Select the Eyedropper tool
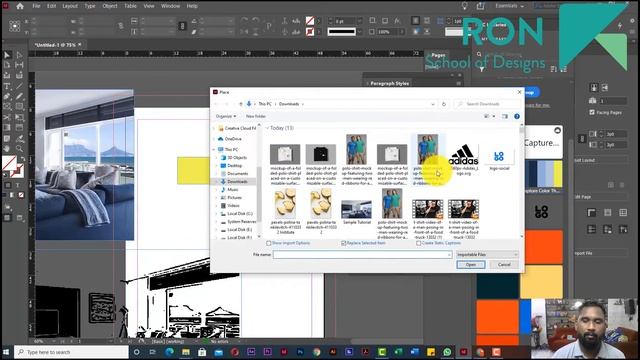The height and width of the screenshot is (360, 640). (x=19, y=138)
